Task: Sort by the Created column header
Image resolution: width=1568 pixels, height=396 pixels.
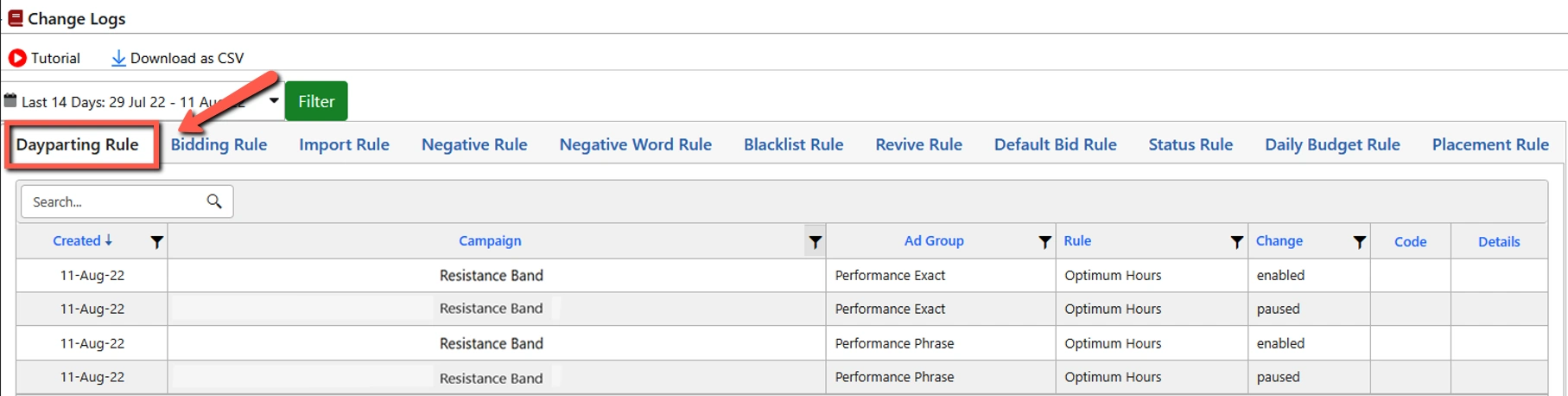Action: click(77, 241)
